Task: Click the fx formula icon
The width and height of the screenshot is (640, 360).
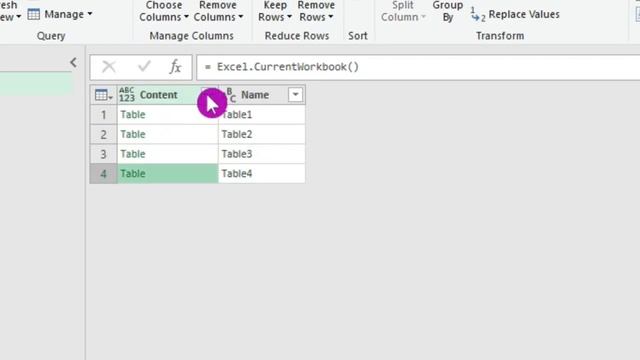Action: 176,67
